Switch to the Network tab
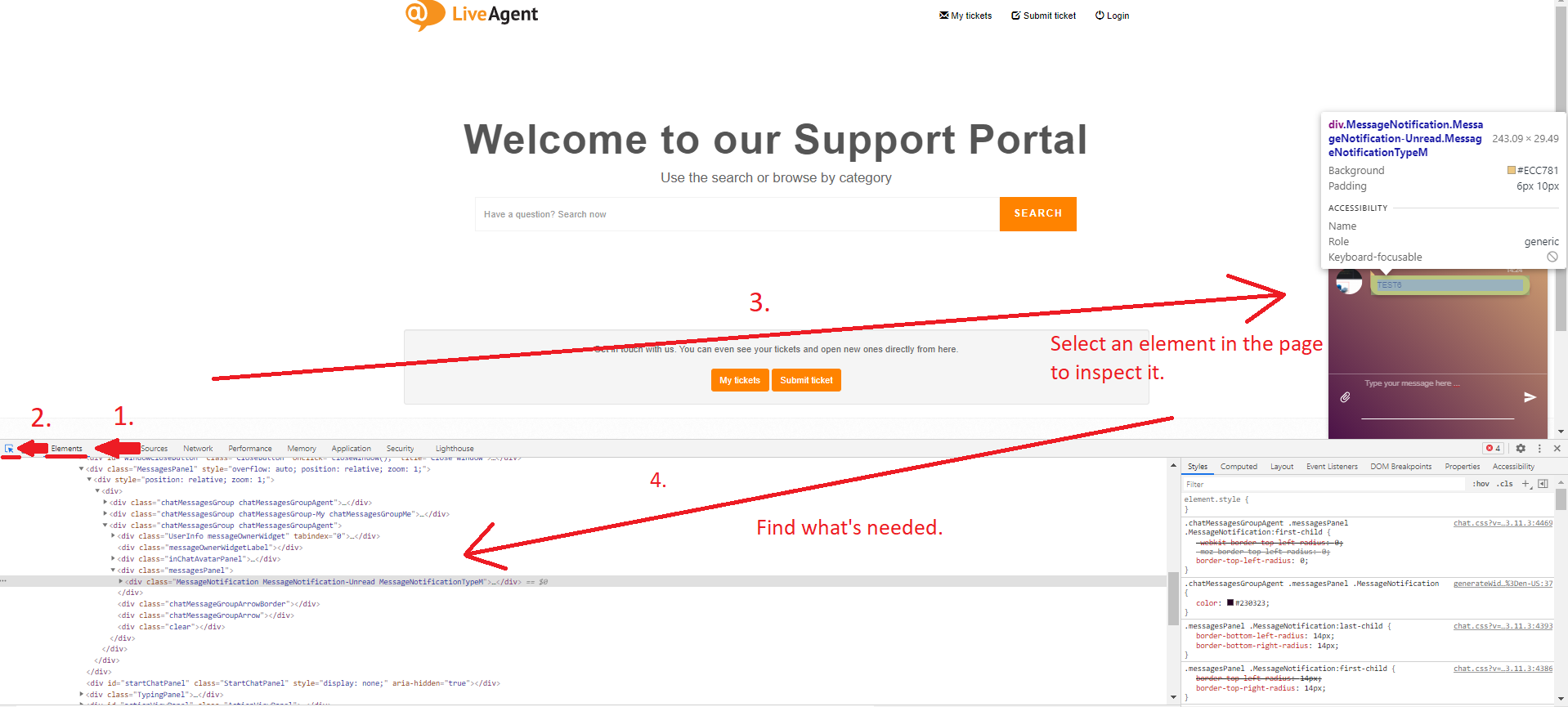The height and width of the screenshot is (707, 1568). [198, 449]
